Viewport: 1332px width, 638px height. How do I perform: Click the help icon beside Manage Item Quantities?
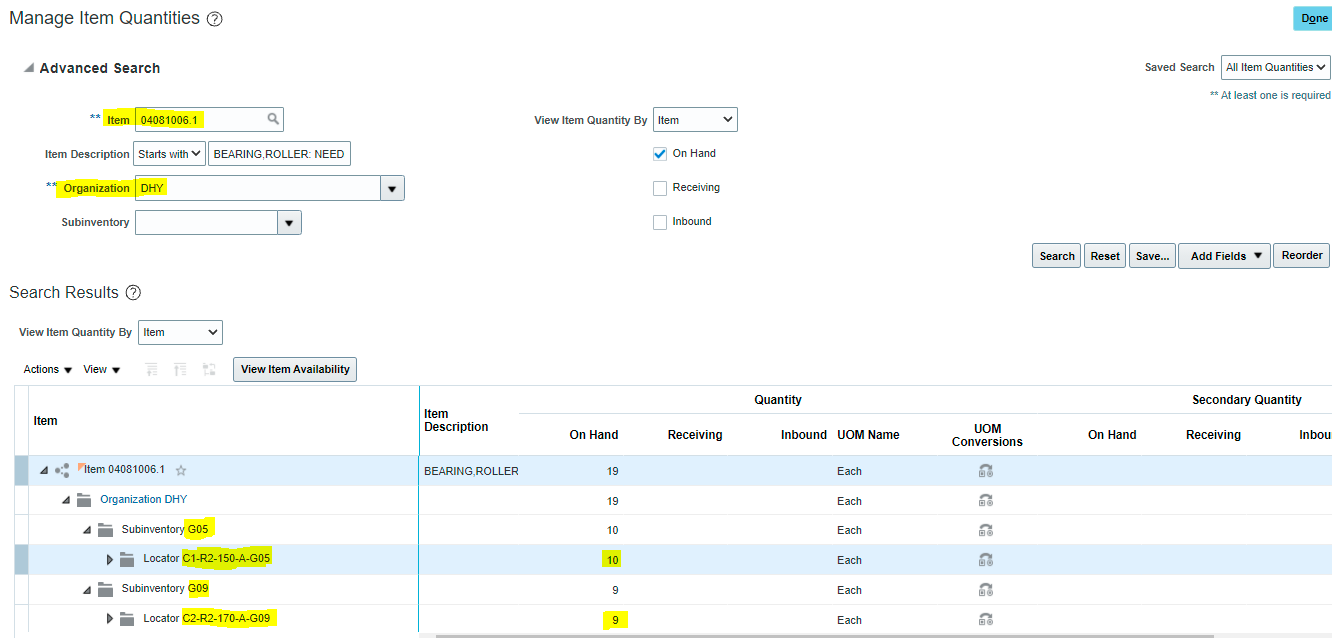[x=214, y=18]
